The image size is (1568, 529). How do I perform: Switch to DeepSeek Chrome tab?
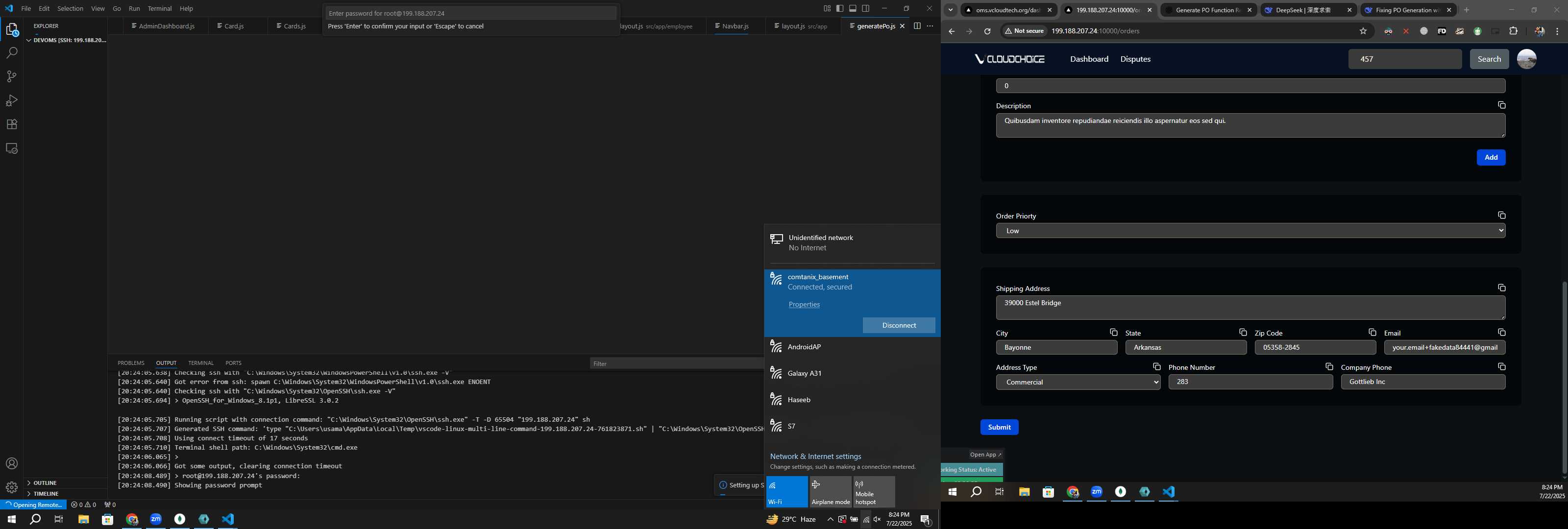pos(1307,10)
